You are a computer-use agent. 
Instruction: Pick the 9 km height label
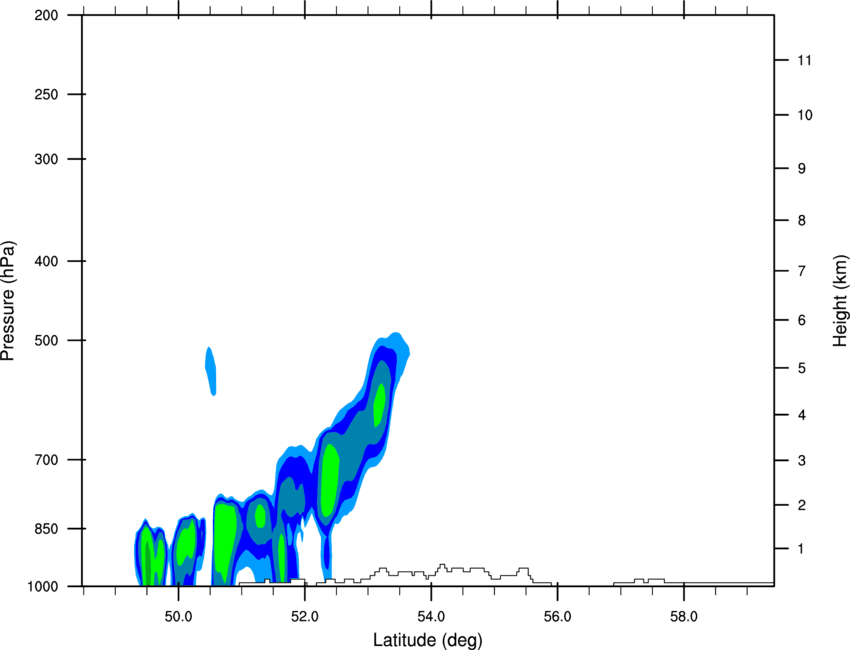802,169
